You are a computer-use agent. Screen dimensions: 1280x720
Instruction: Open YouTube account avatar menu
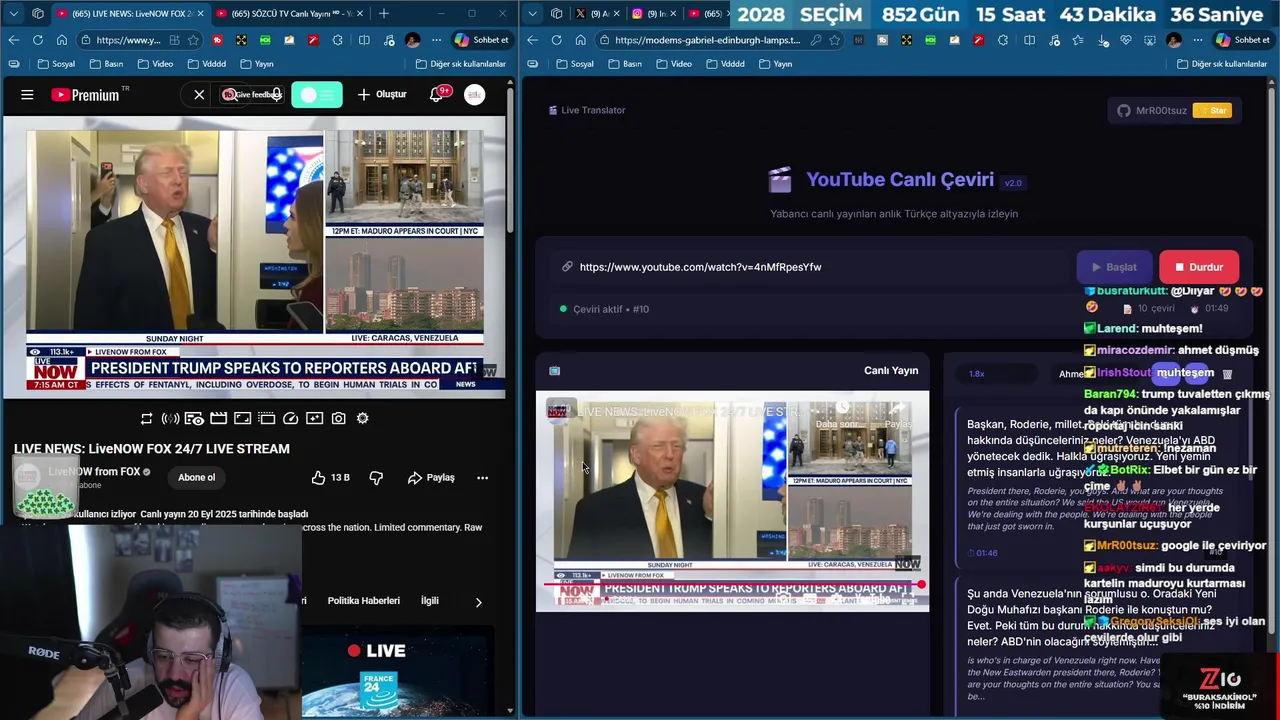pos(474,94)
